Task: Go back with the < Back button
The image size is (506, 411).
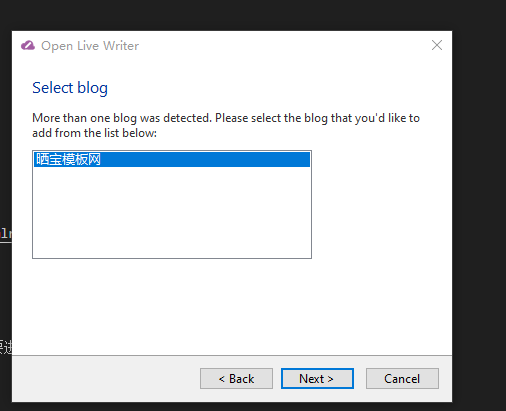Action: point(236,378)
